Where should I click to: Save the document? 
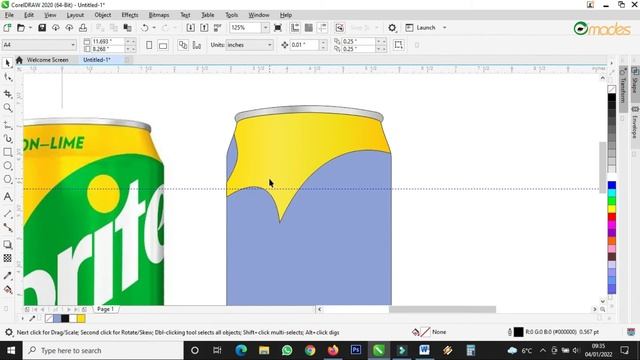tap(42, 28)
